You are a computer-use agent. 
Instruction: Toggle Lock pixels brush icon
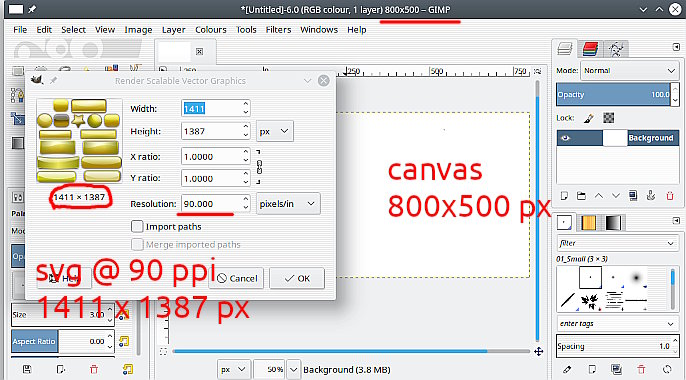coord(588,118)
